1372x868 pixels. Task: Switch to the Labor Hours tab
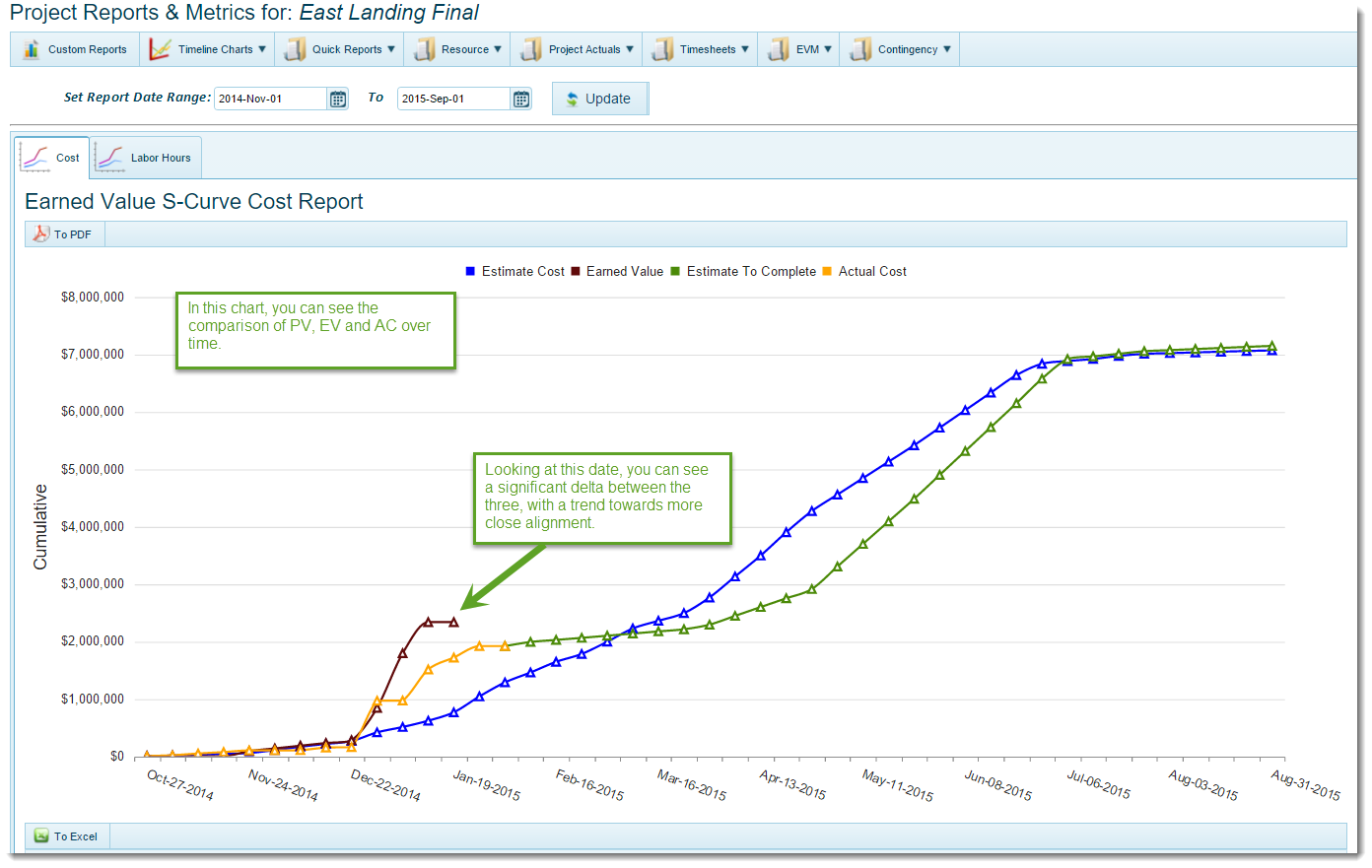point(146,158)
